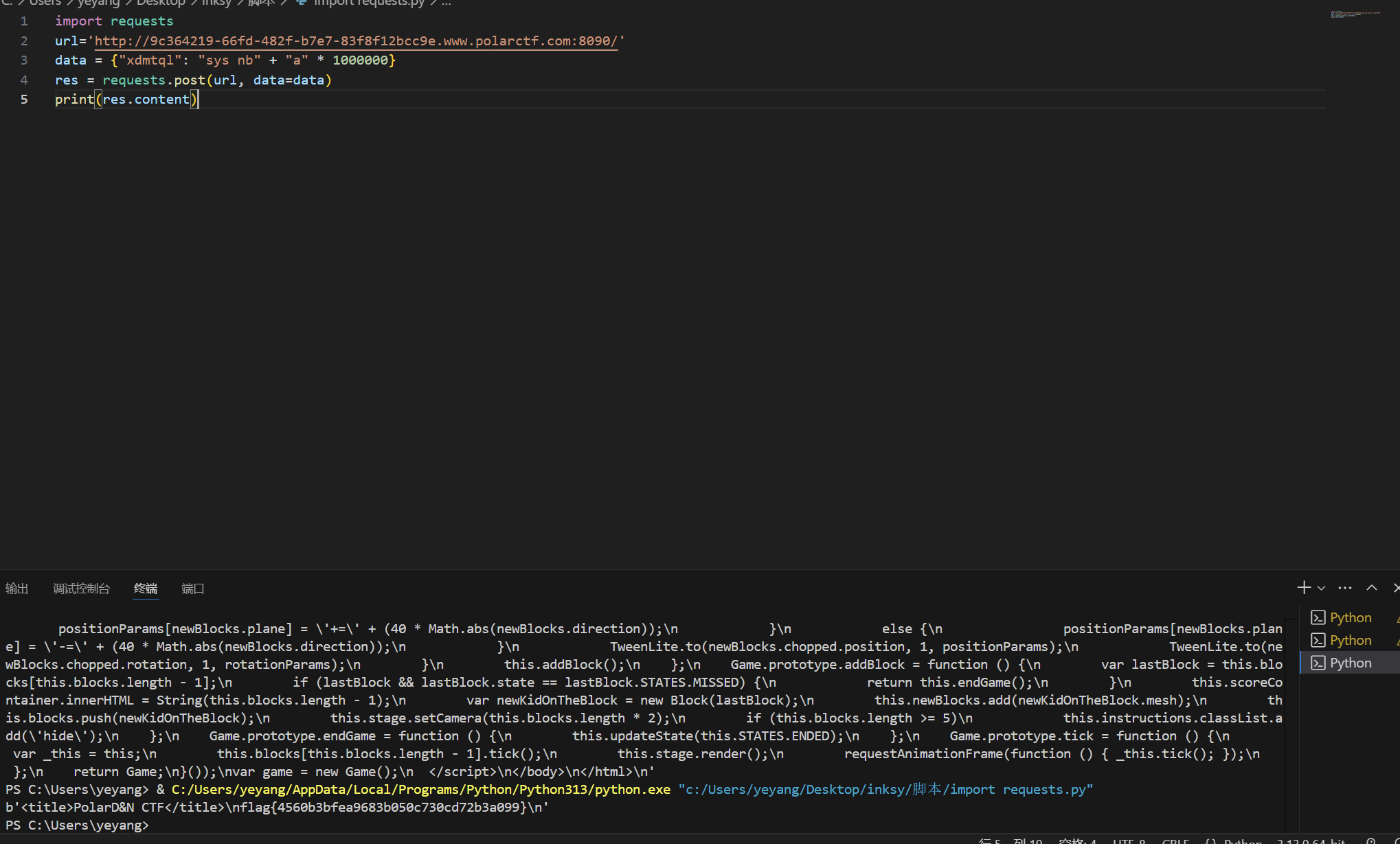This screenshot has width=1400, height=844.
Task: Click the 'yeyang' breadcrumb segment
Action: 99,3
